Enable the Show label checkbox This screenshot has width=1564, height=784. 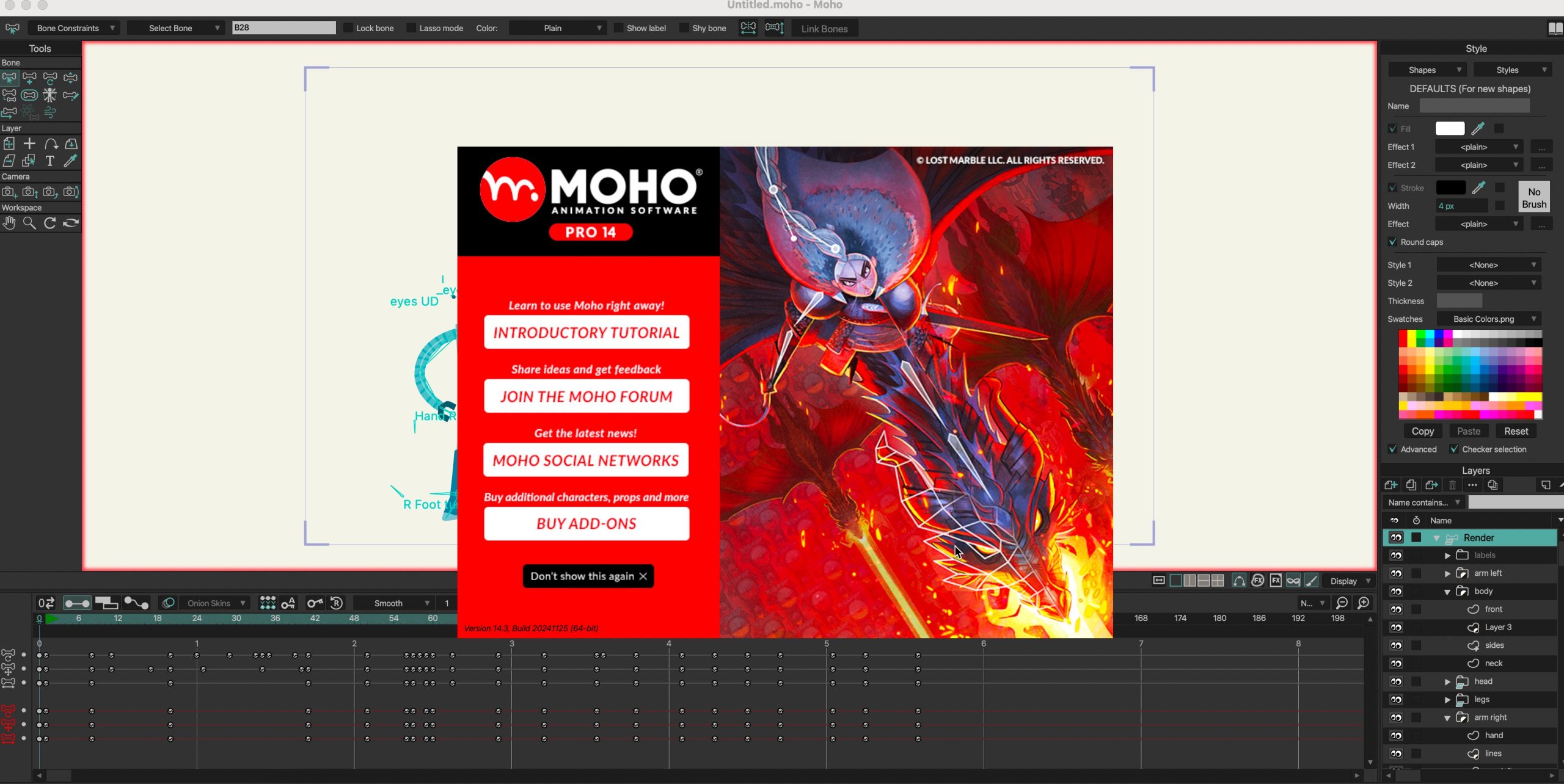coord(618,28)
